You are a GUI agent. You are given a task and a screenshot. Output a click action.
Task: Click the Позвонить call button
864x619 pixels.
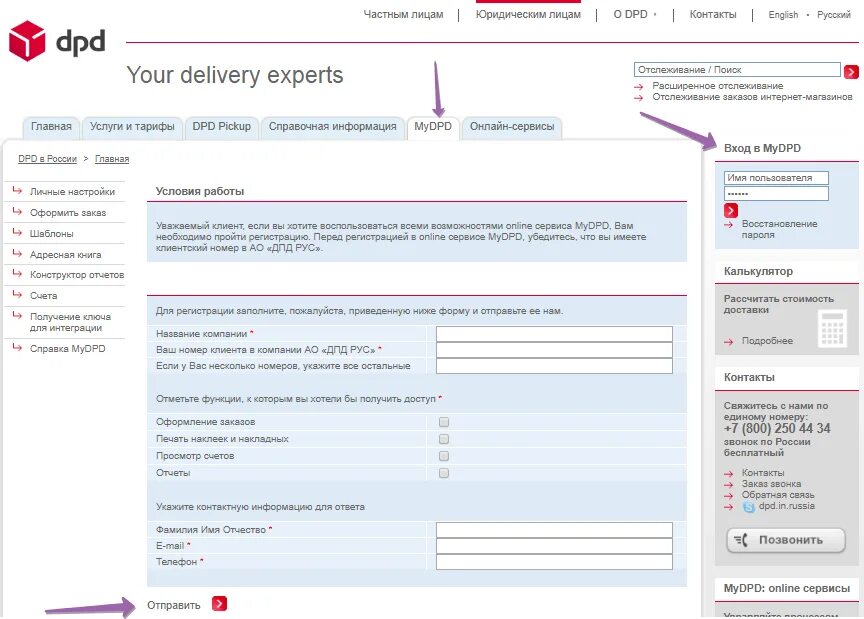pos(786,540)
